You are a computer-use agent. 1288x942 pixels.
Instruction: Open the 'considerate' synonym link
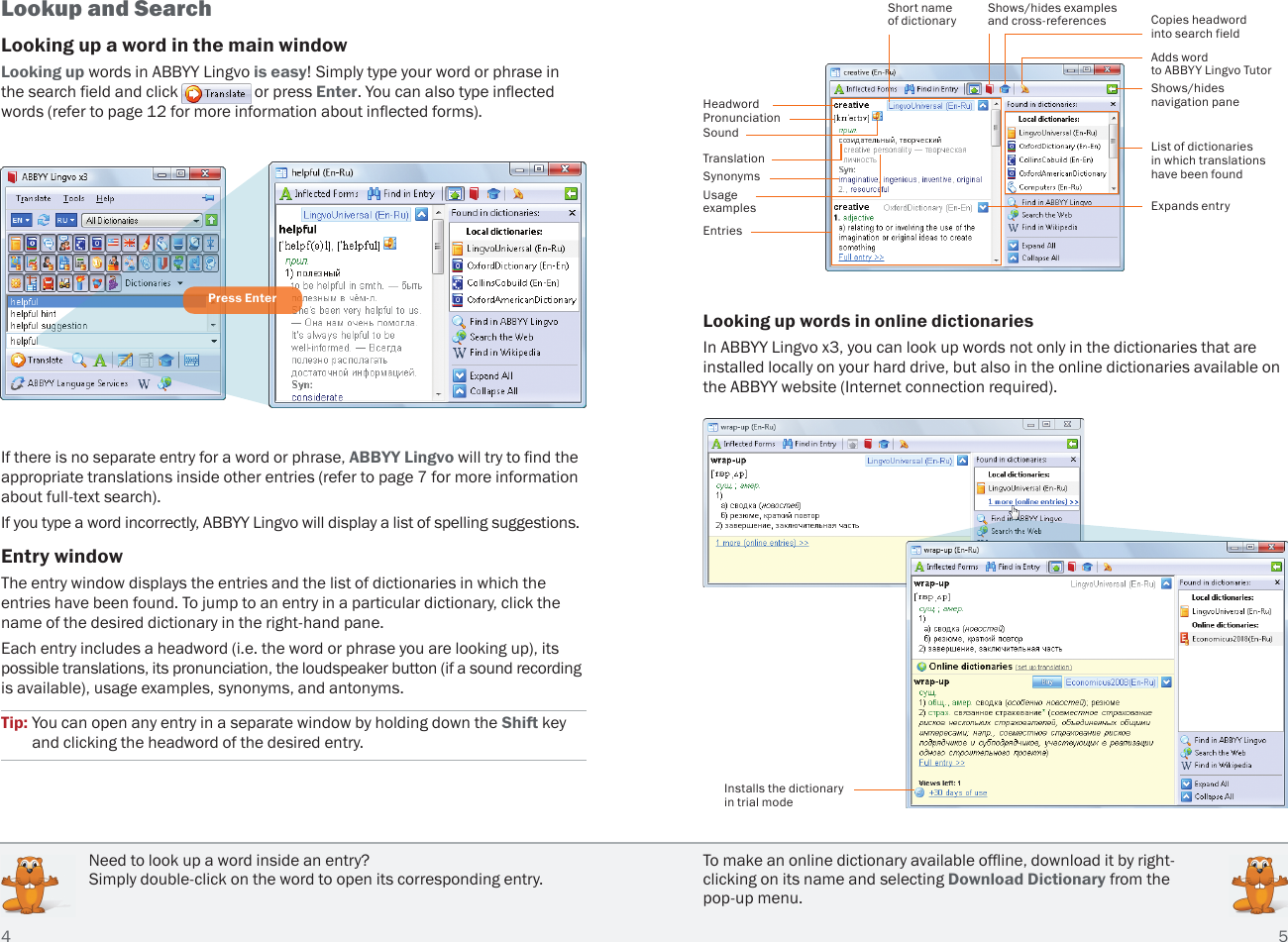coord(317,397)
